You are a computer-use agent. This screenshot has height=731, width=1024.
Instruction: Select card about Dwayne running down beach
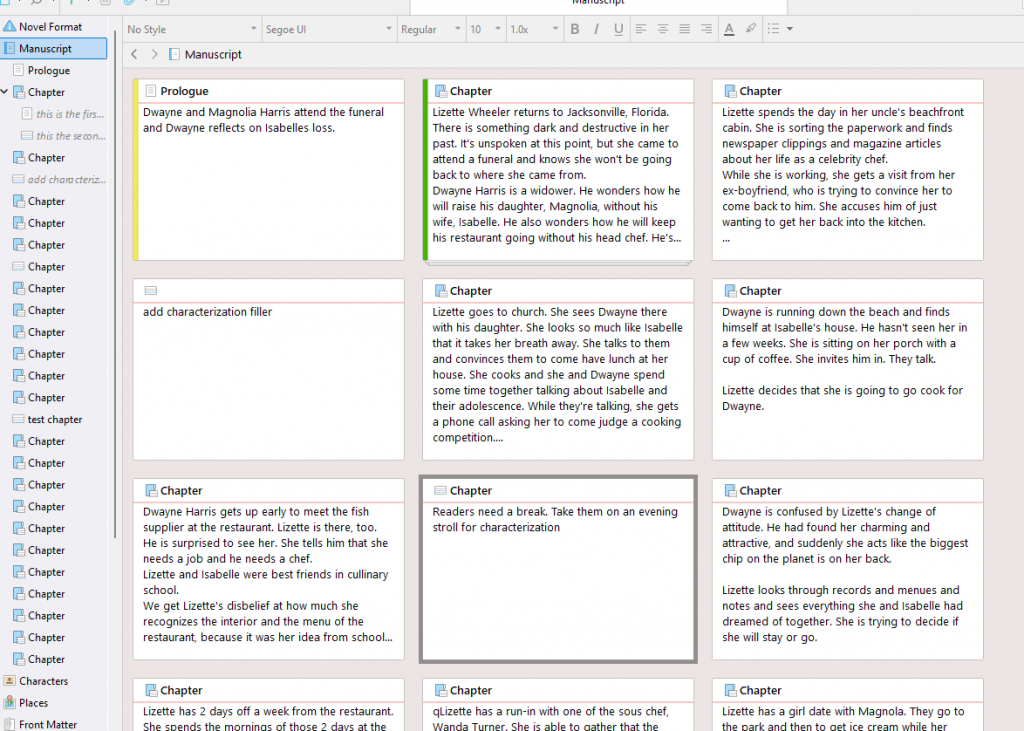click(848, 370)
